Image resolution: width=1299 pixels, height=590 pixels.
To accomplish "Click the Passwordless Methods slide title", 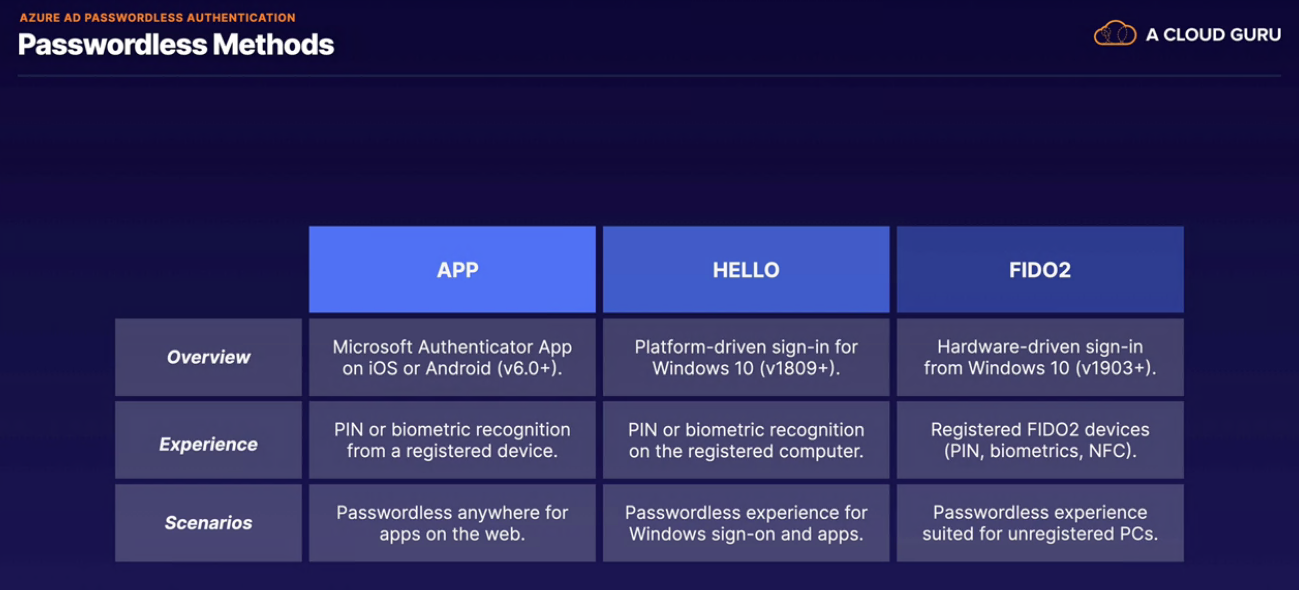I will coord(176,44).
